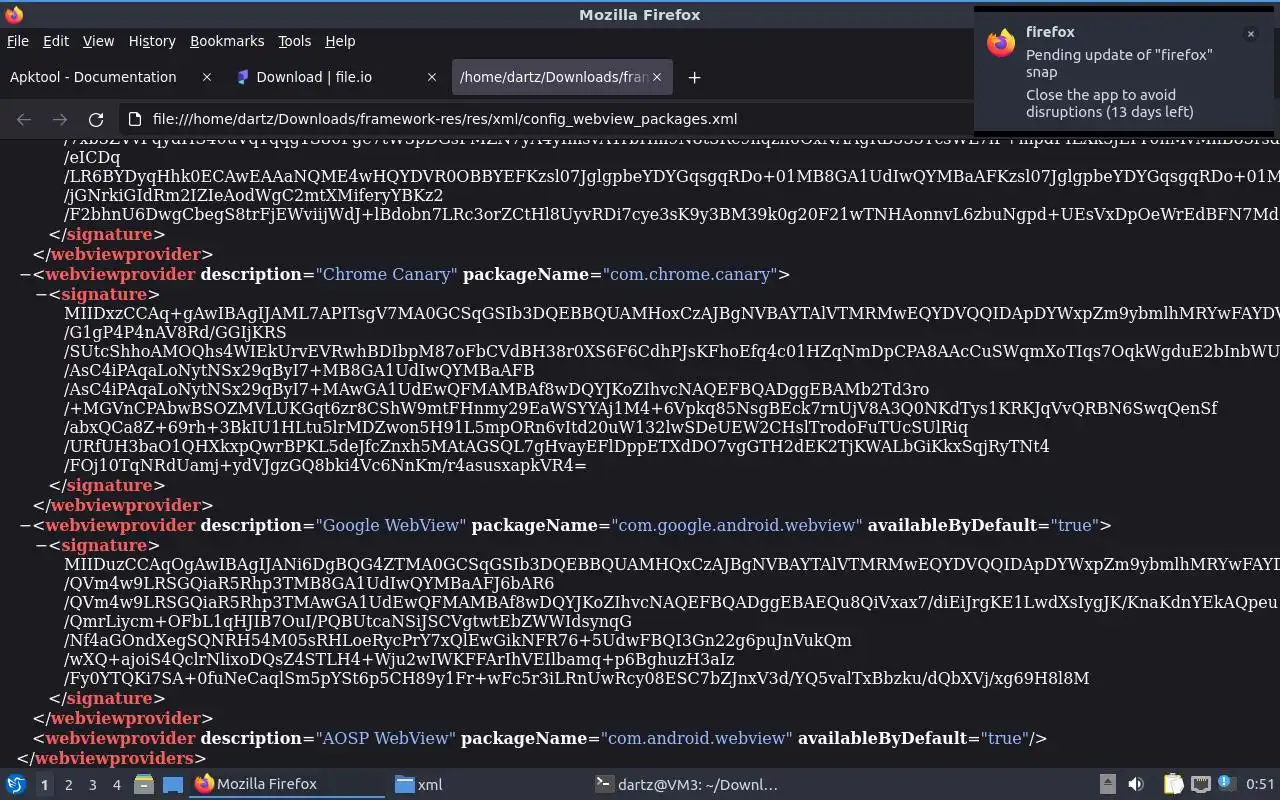
Task: Switch to workspace 3
Action: coord(92,785)
